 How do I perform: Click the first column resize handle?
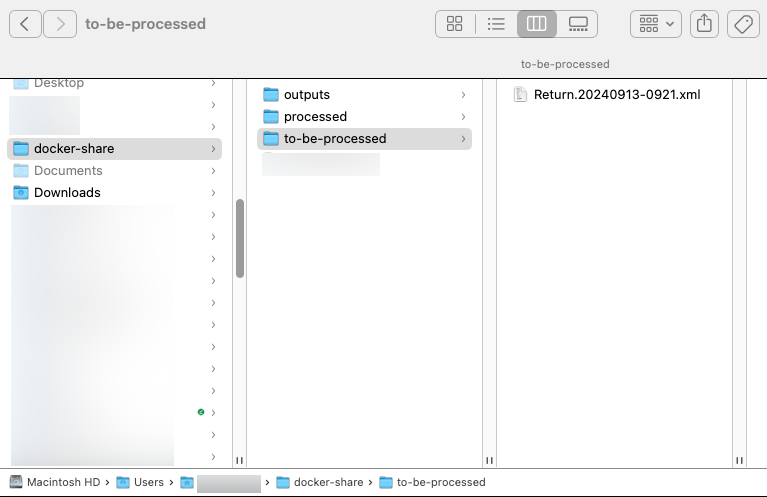[x=240, y=461]
